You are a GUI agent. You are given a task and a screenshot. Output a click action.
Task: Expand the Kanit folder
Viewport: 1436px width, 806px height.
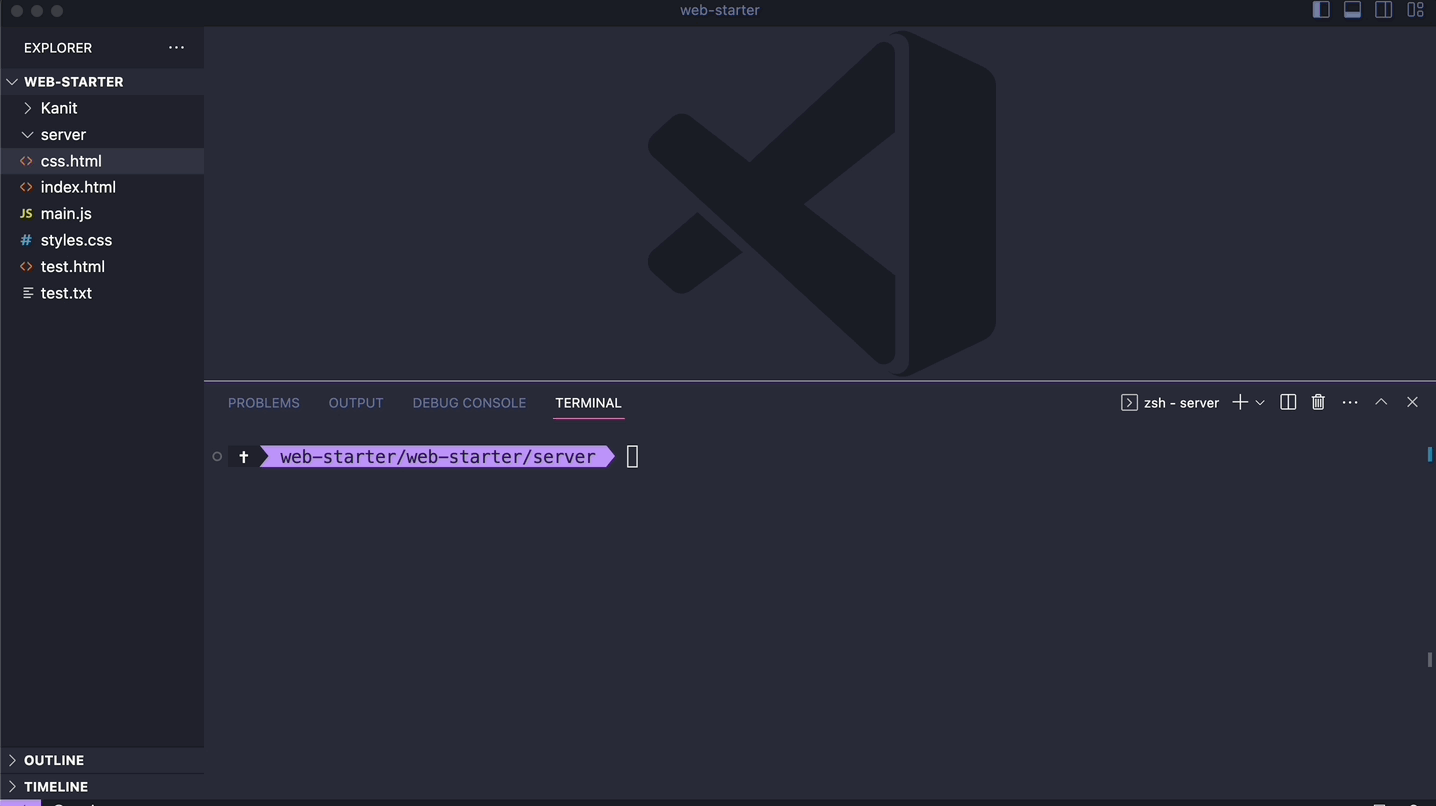coord(102,108)
